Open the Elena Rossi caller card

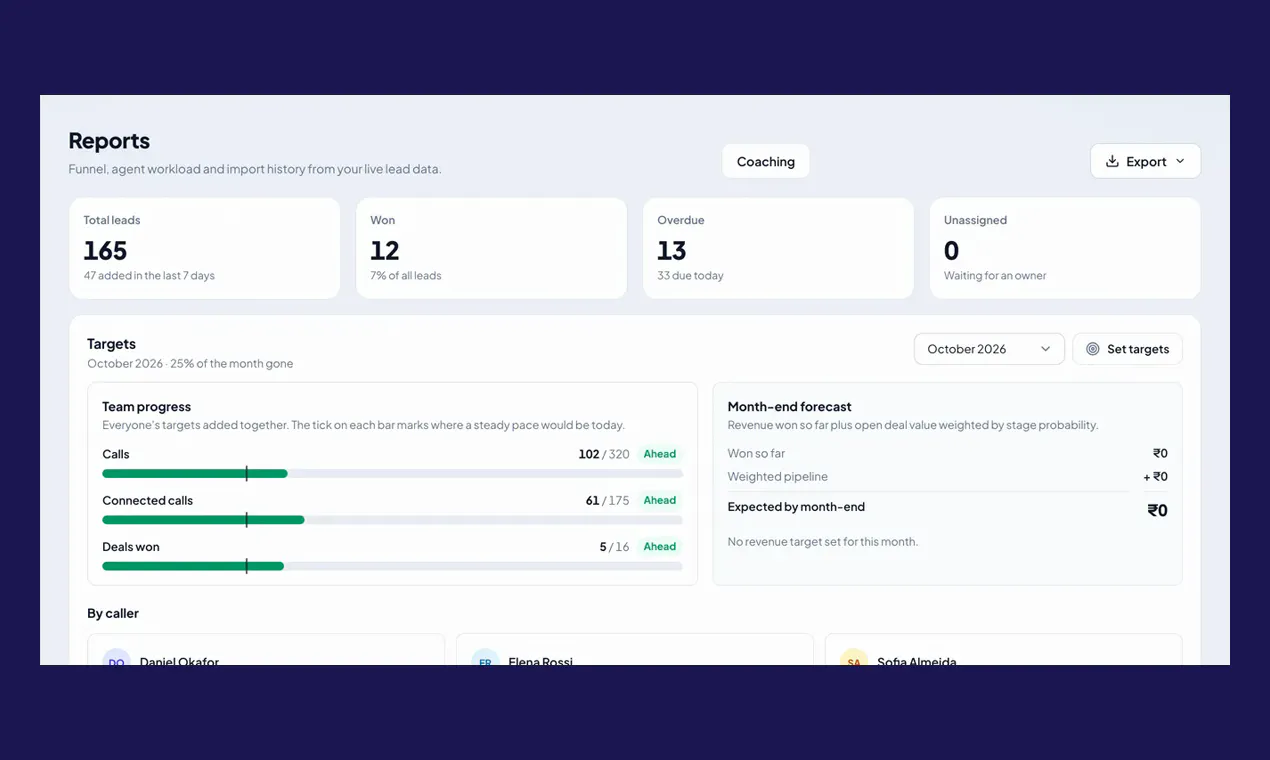click(635, 650)
